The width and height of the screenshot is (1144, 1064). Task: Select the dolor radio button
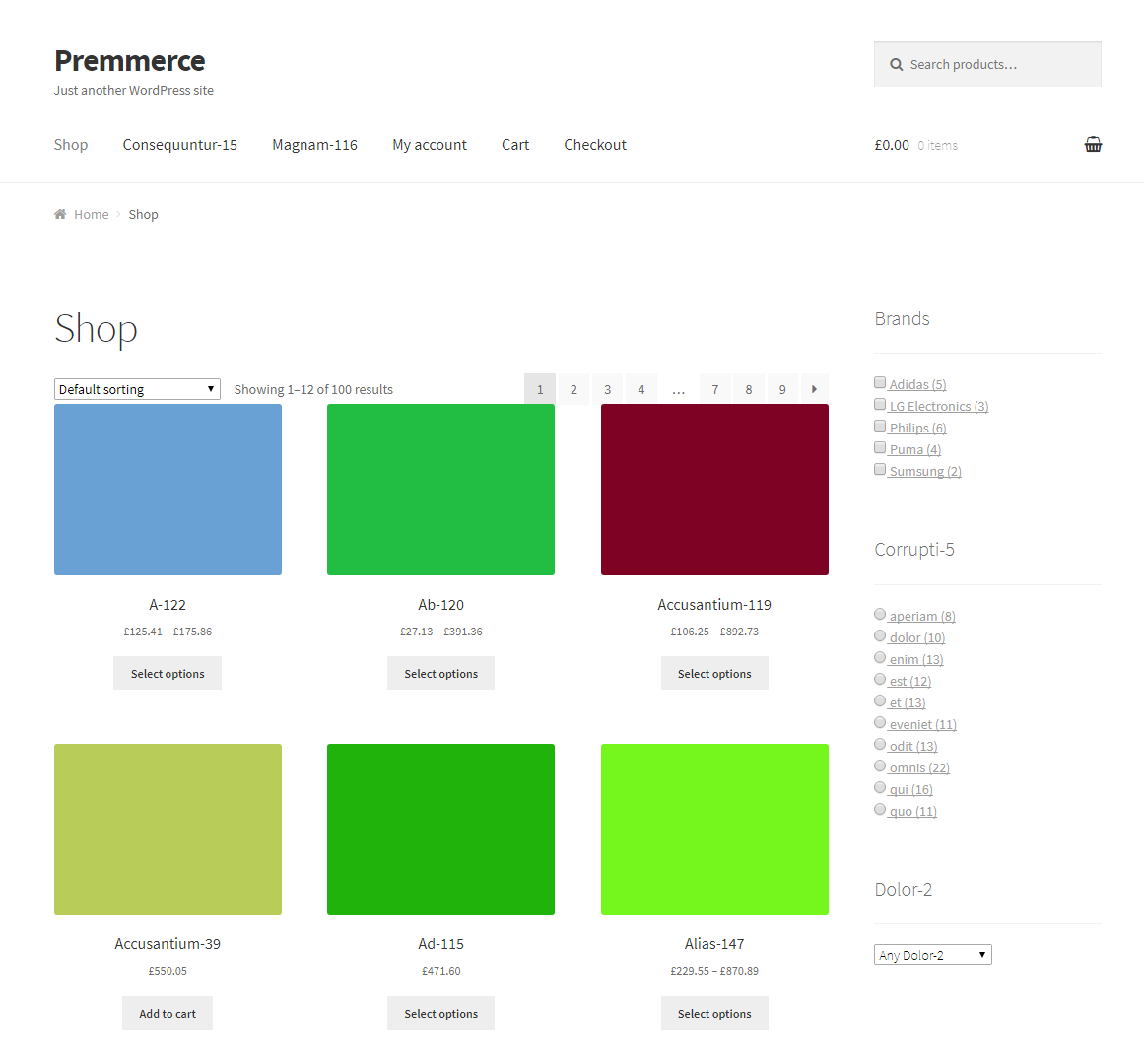pyautogui.click(x=880, y=635)
